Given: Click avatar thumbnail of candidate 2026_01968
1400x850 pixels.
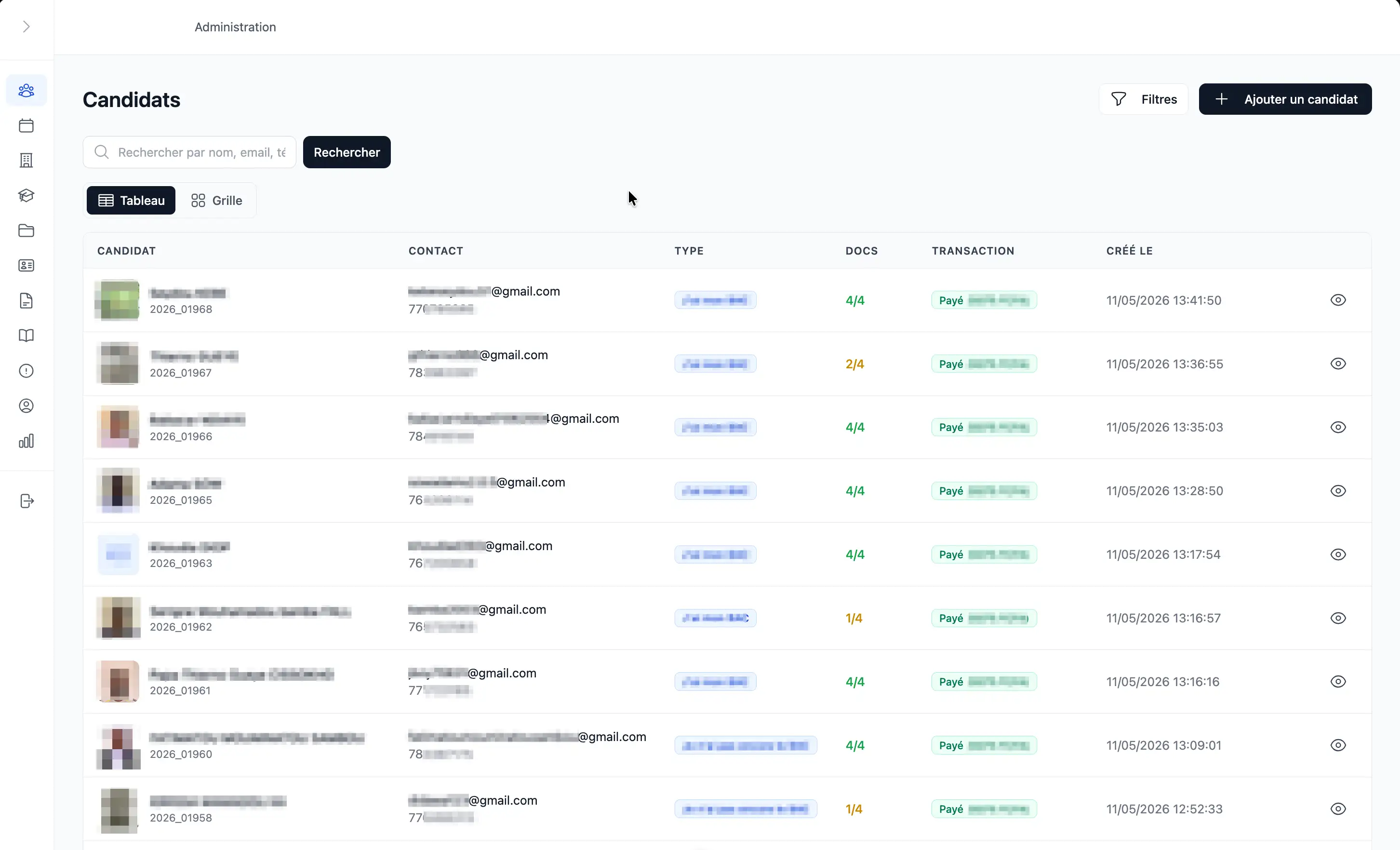Looking at the screenshot, I should tap(118, 300).
